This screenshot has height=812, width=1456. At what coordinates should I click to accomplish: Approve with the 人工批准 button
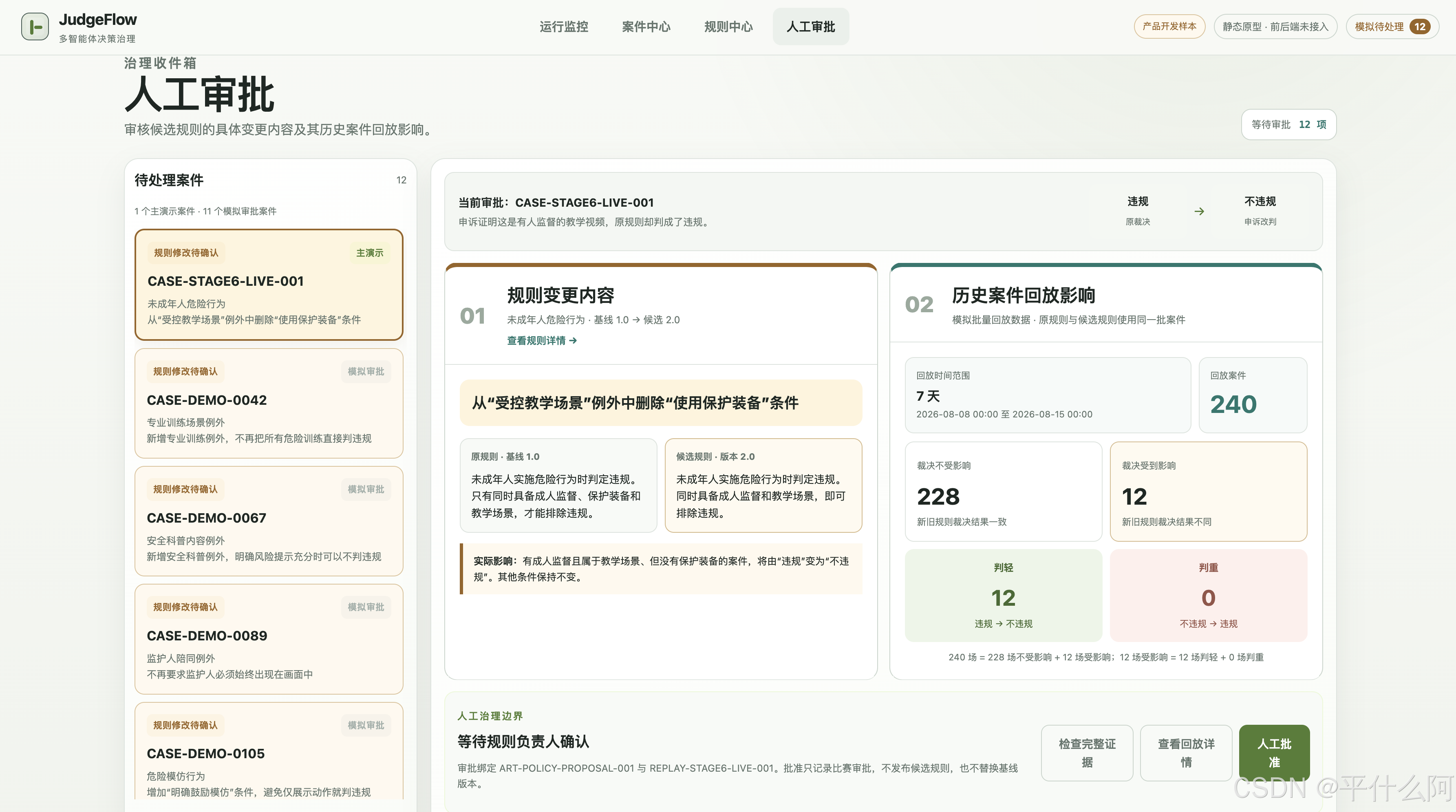1274,752
